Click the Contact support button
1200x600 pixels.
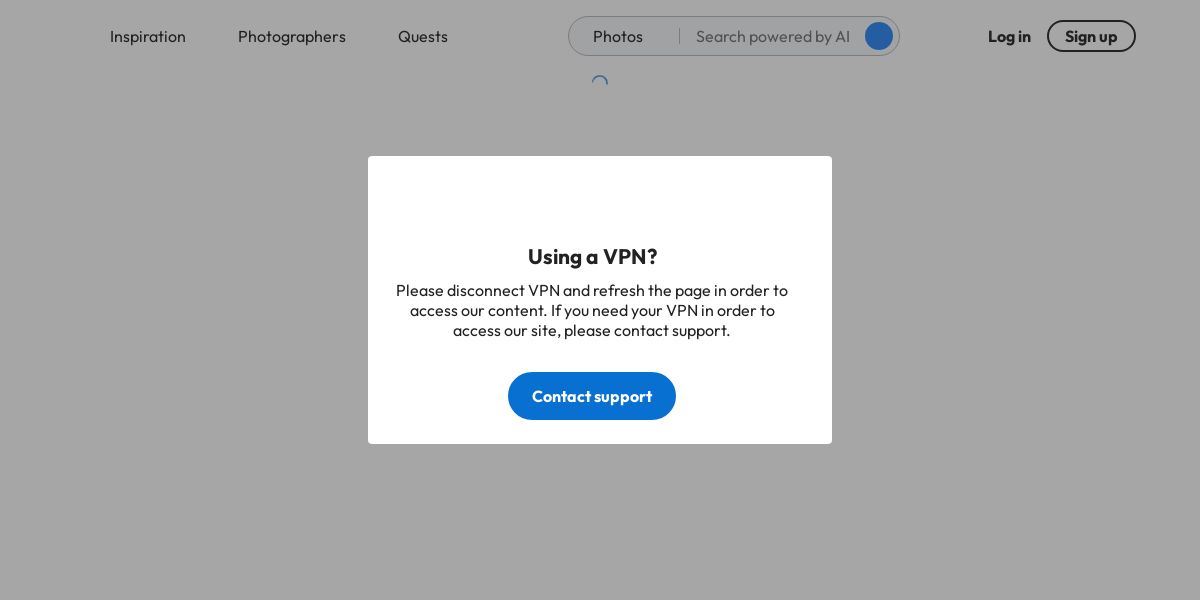click(592, 396)
